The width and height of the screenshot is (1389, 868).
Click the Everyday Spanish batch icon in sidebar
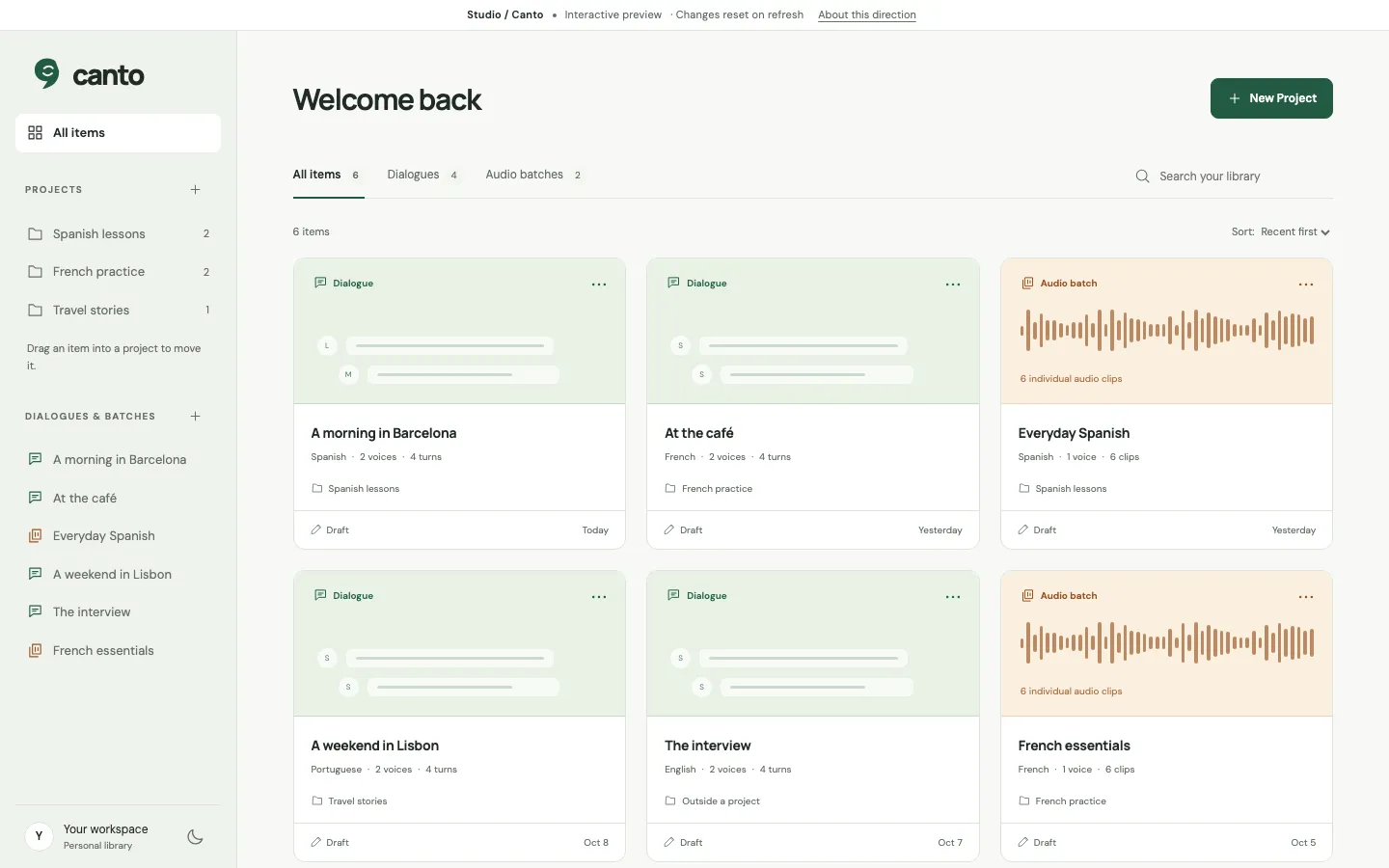[36, 536]
